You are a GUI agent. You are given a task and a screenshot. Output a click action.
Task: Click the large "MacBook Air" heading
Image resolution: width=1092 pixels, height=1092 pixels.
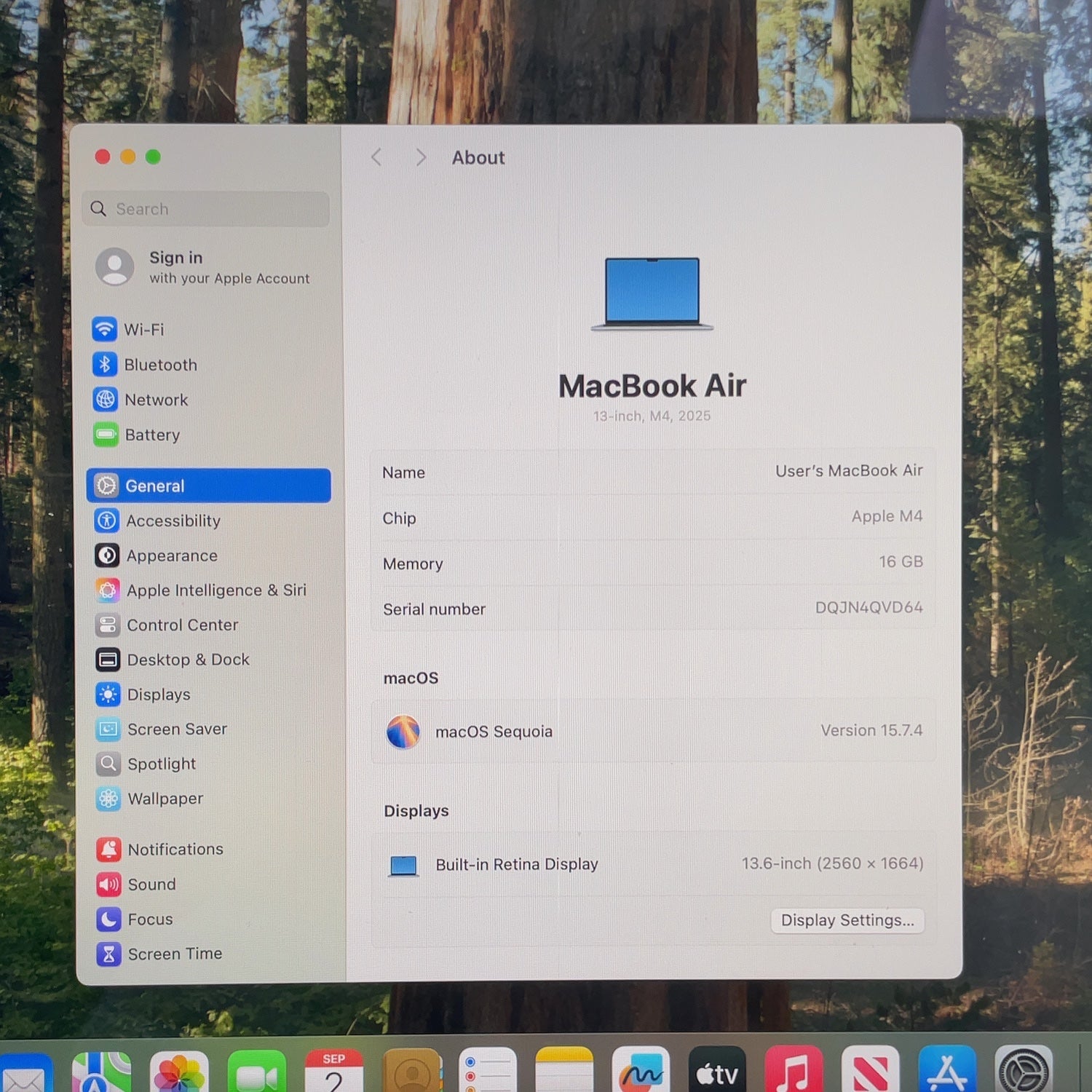(x=652, y=386)
